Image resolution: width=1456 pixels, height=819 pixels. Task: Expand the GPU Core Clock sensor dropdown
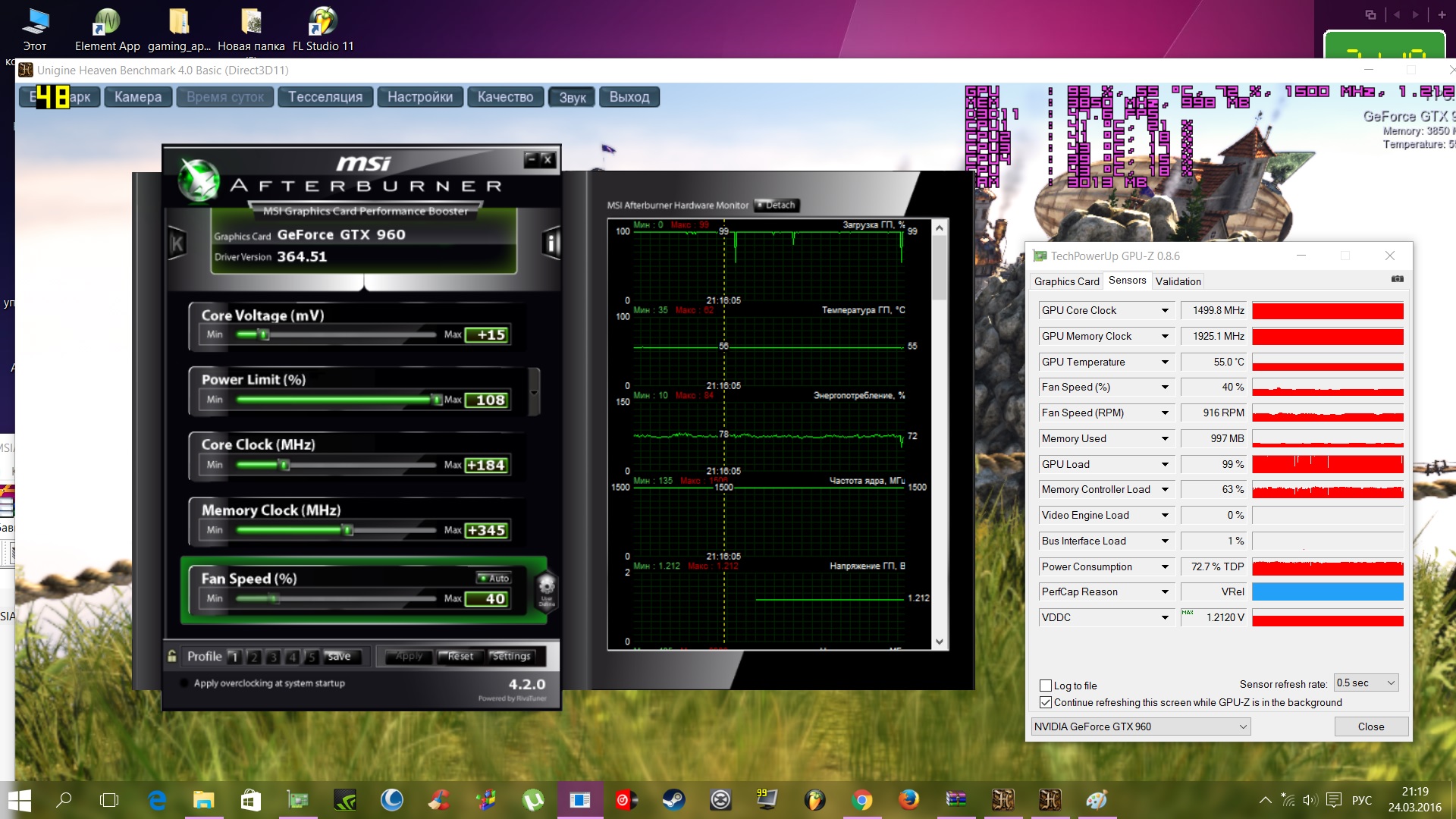1165,311
